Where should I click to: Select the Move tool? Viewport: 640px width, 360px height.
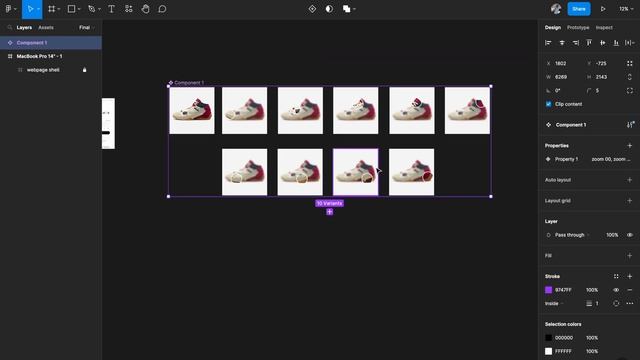point(30,9)
